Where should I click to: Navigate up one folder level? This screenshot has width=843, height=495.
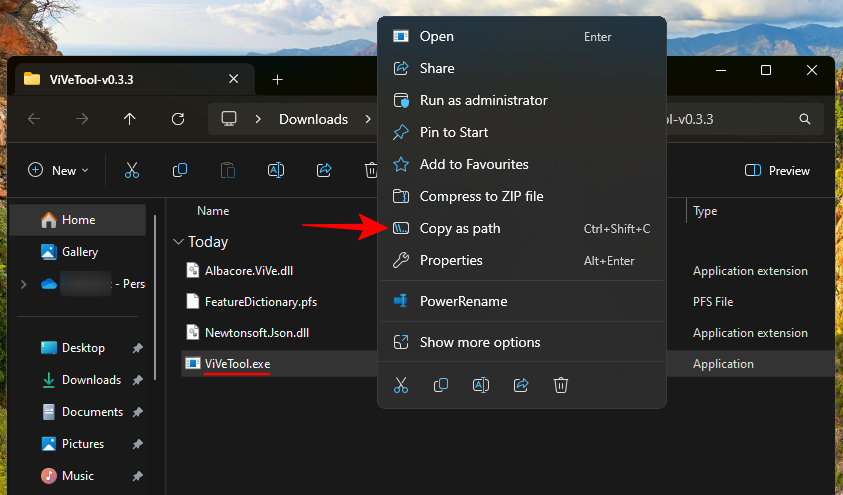[x=130, y=119]
